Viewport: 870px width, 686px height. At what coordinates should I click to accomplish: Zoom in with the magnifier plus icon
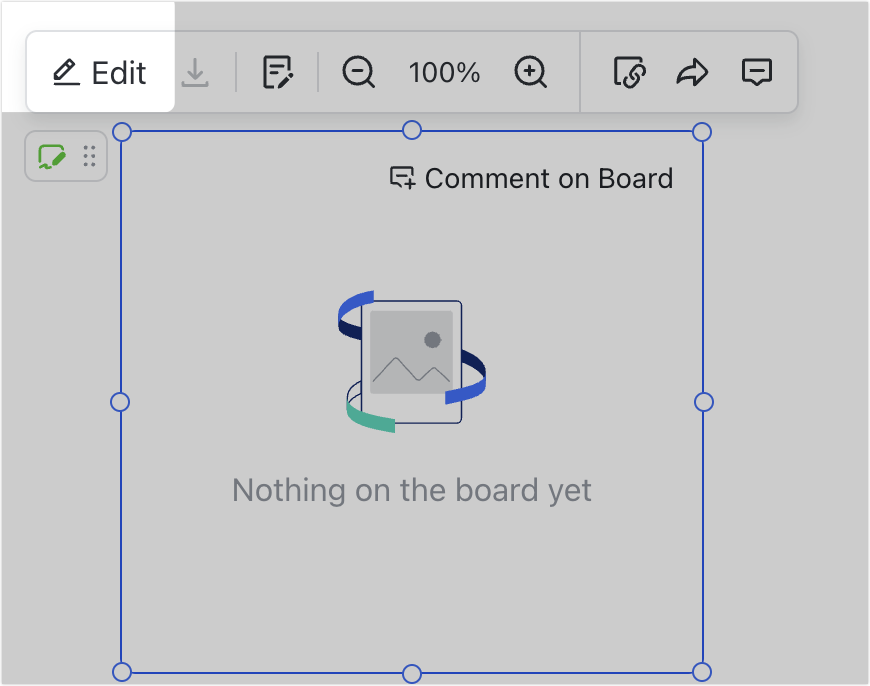pyautogui.click(x=531, y=72)
